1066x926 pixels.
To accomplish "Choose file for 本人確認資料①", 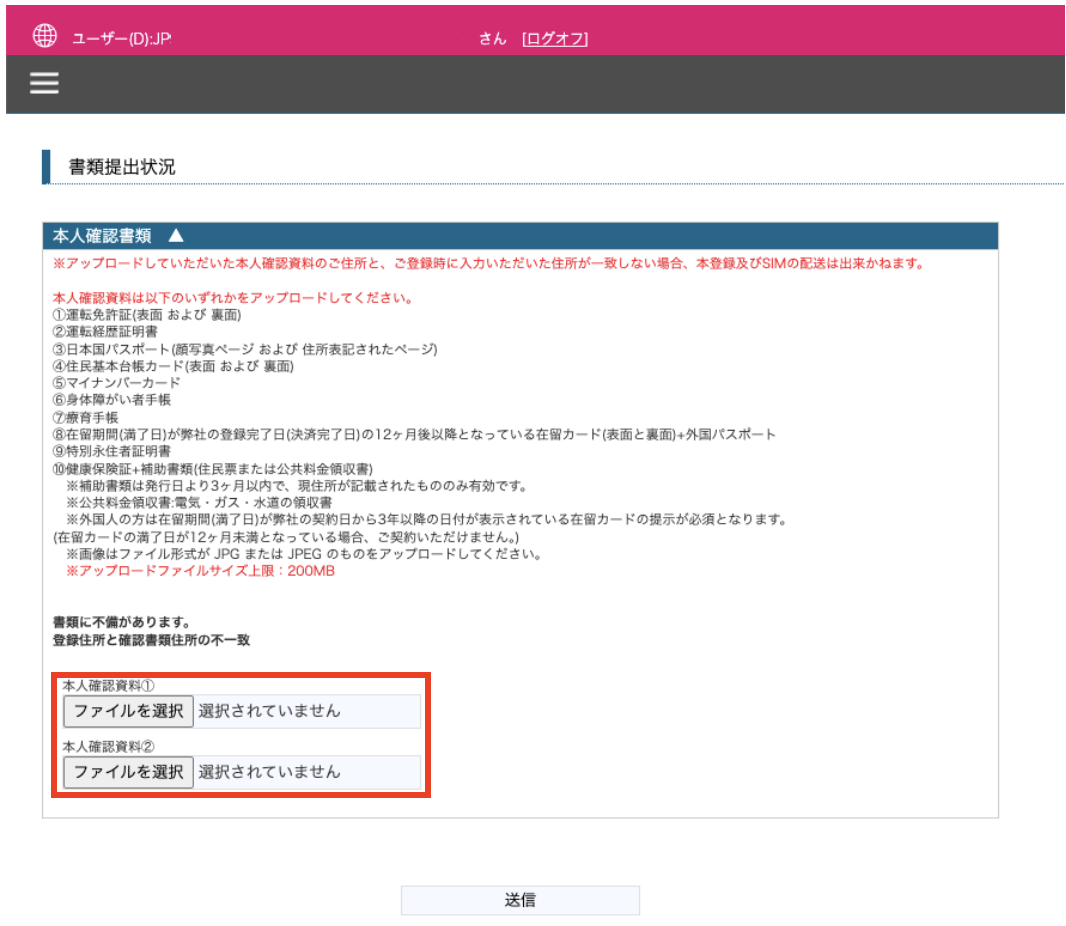I will pyautogui.click(x=128, y=711).
